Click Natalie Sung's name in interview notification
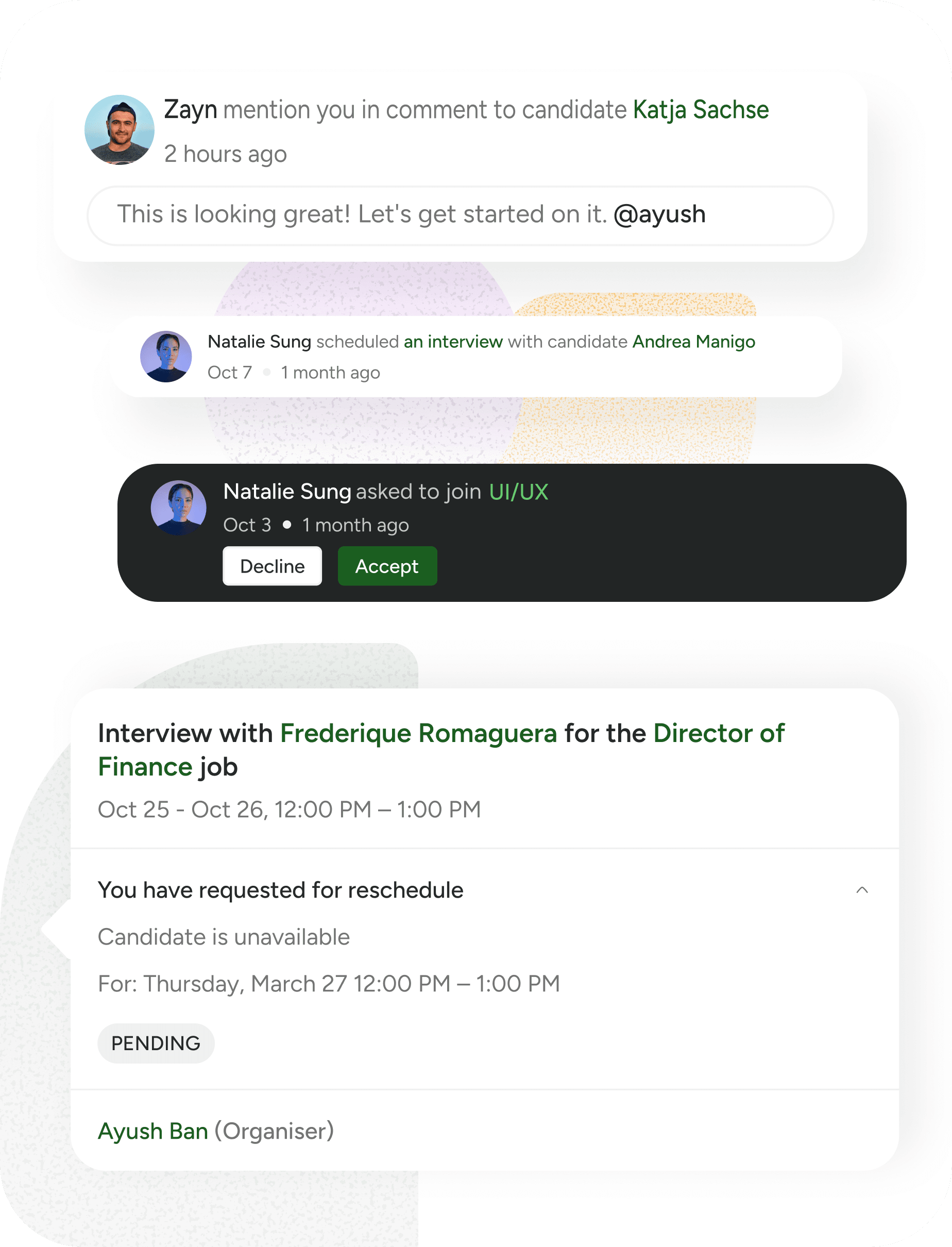 (259, 342)
